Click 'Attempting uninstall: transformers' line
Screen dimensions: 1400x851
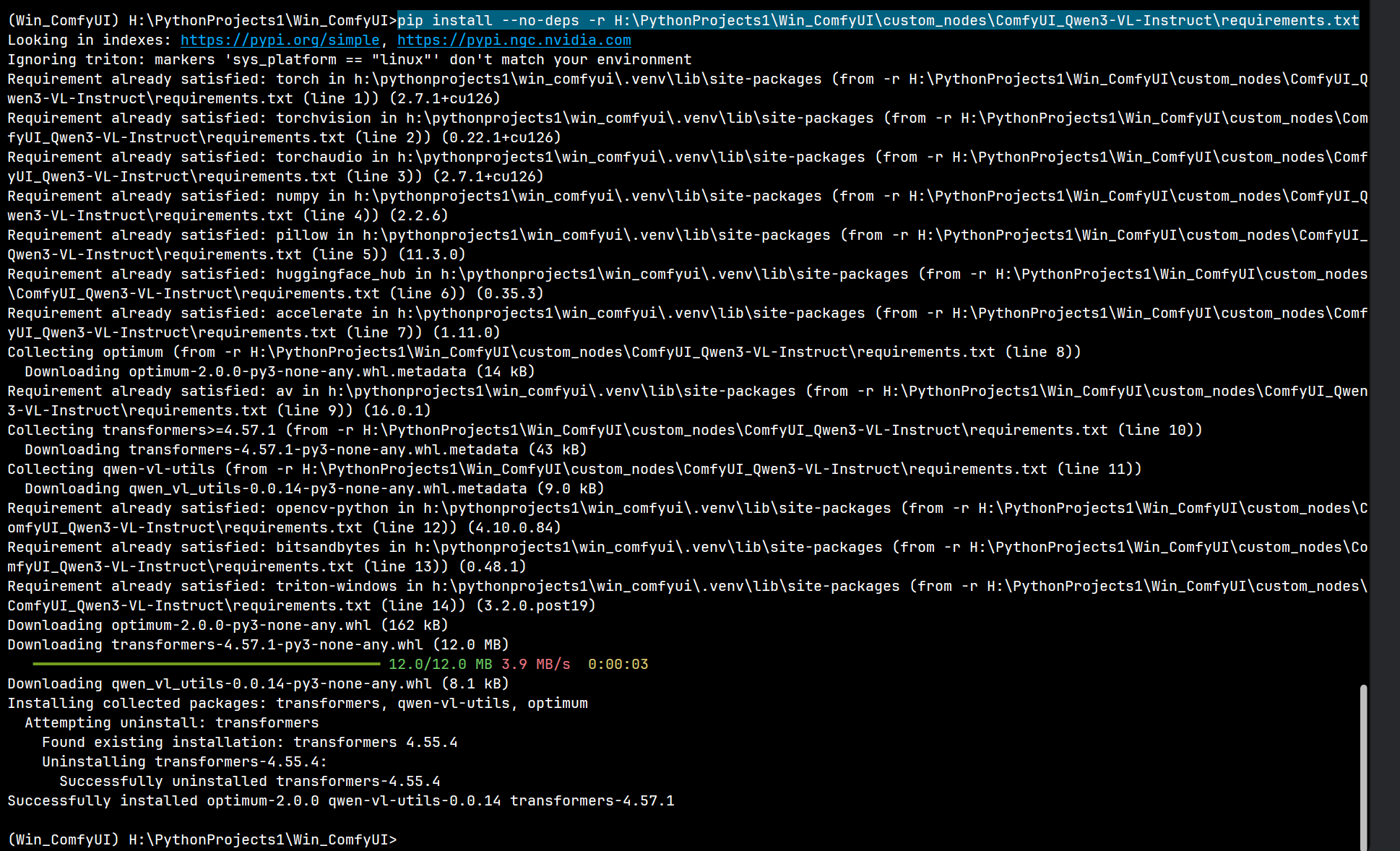coord(172,723)
